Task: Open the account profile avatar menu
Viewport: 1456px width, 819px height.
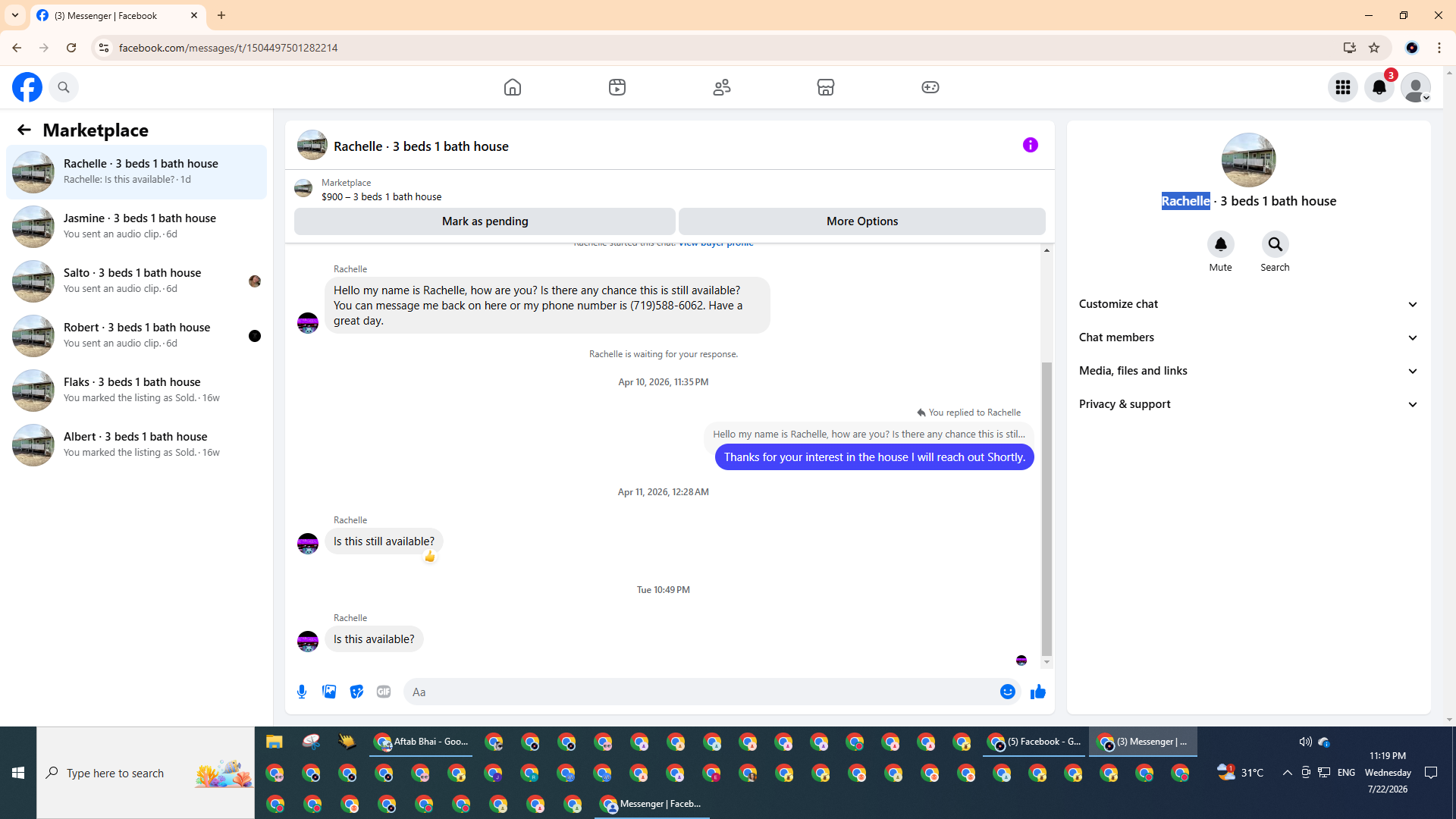Action: coord(1416,87)
